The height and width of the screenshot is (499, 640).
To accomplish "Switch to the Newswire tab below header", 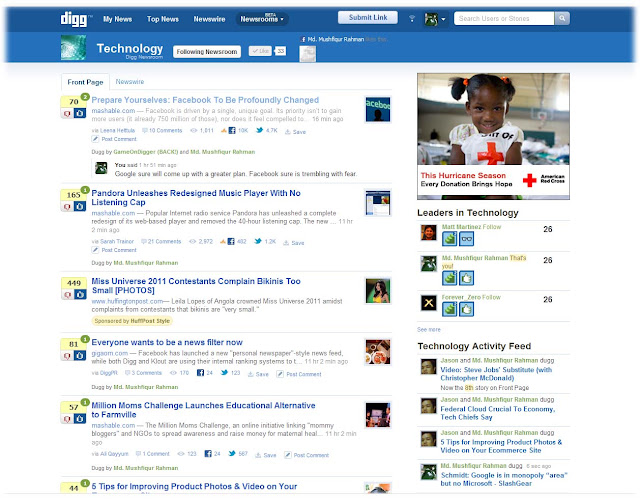I will [130, 82].
